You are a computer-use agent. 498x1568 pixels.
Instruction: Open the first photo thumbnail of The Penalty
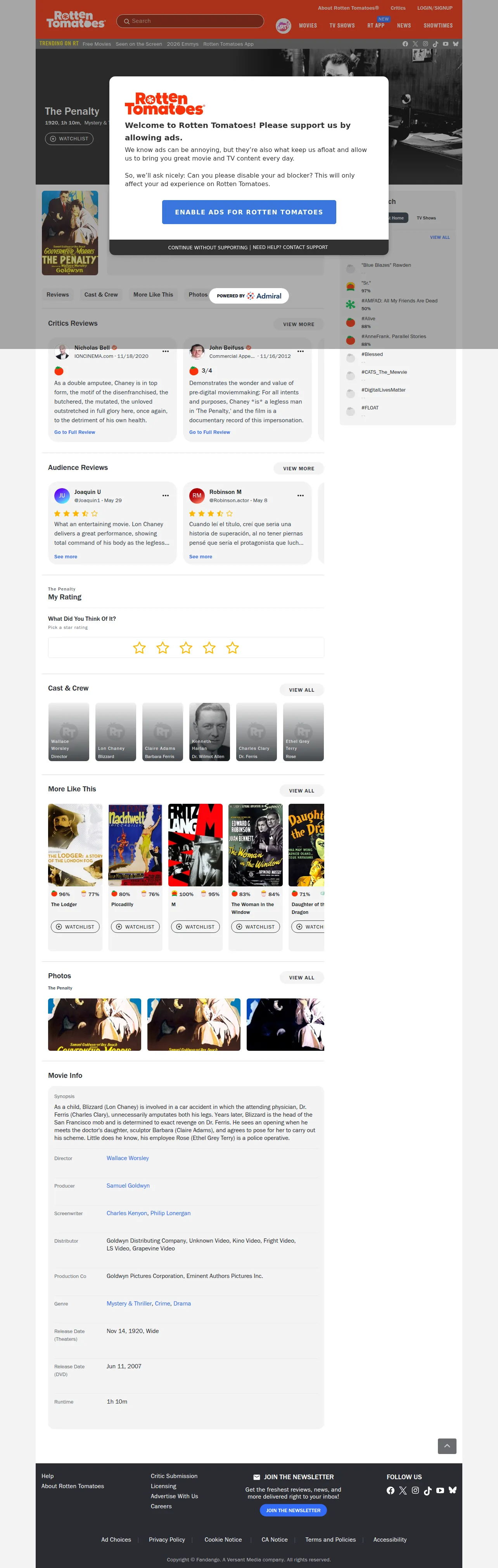point(94,1024)
